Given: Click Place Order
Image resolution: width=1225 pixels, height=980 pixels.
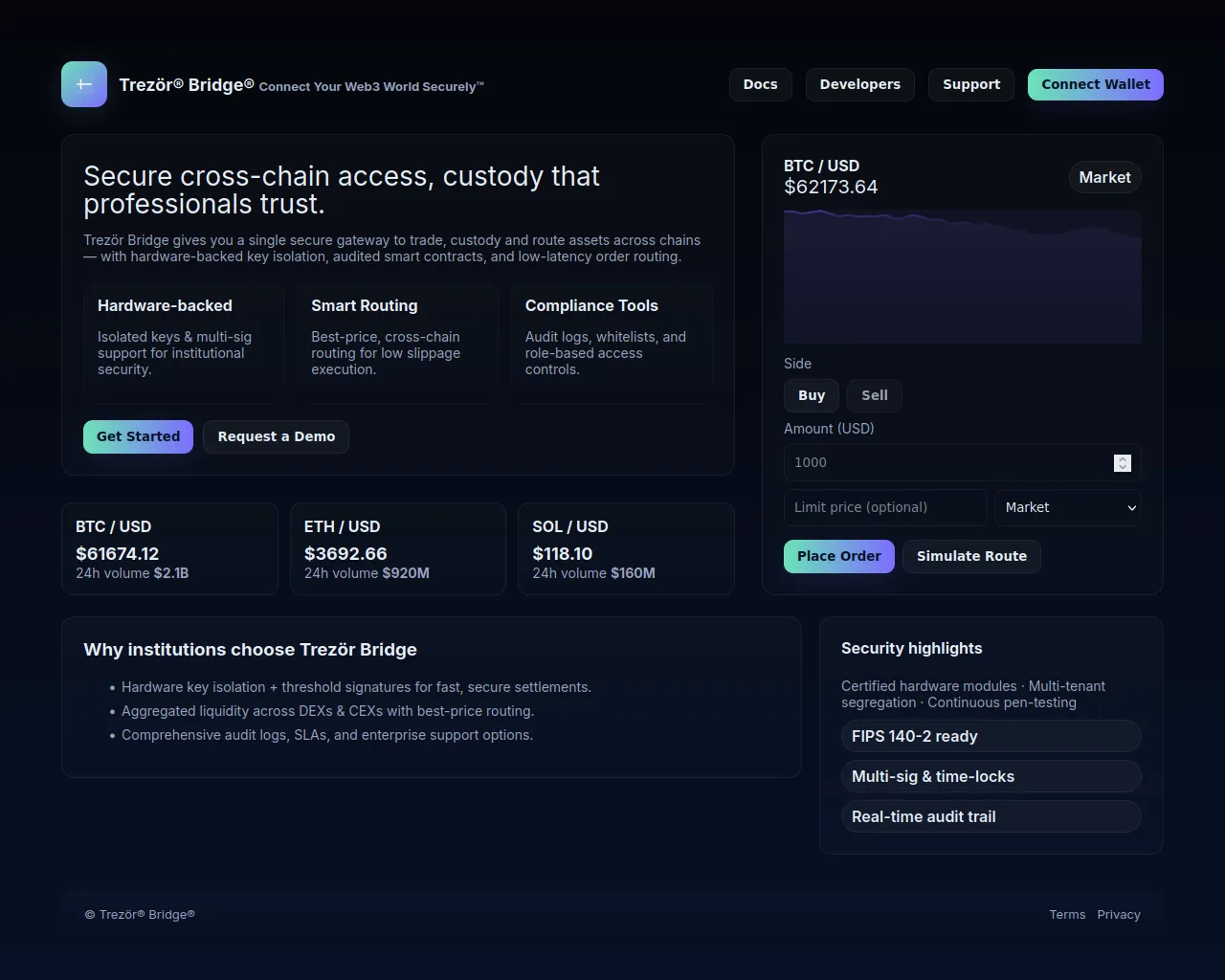Looking at the screenshot, I should (839, 556).
